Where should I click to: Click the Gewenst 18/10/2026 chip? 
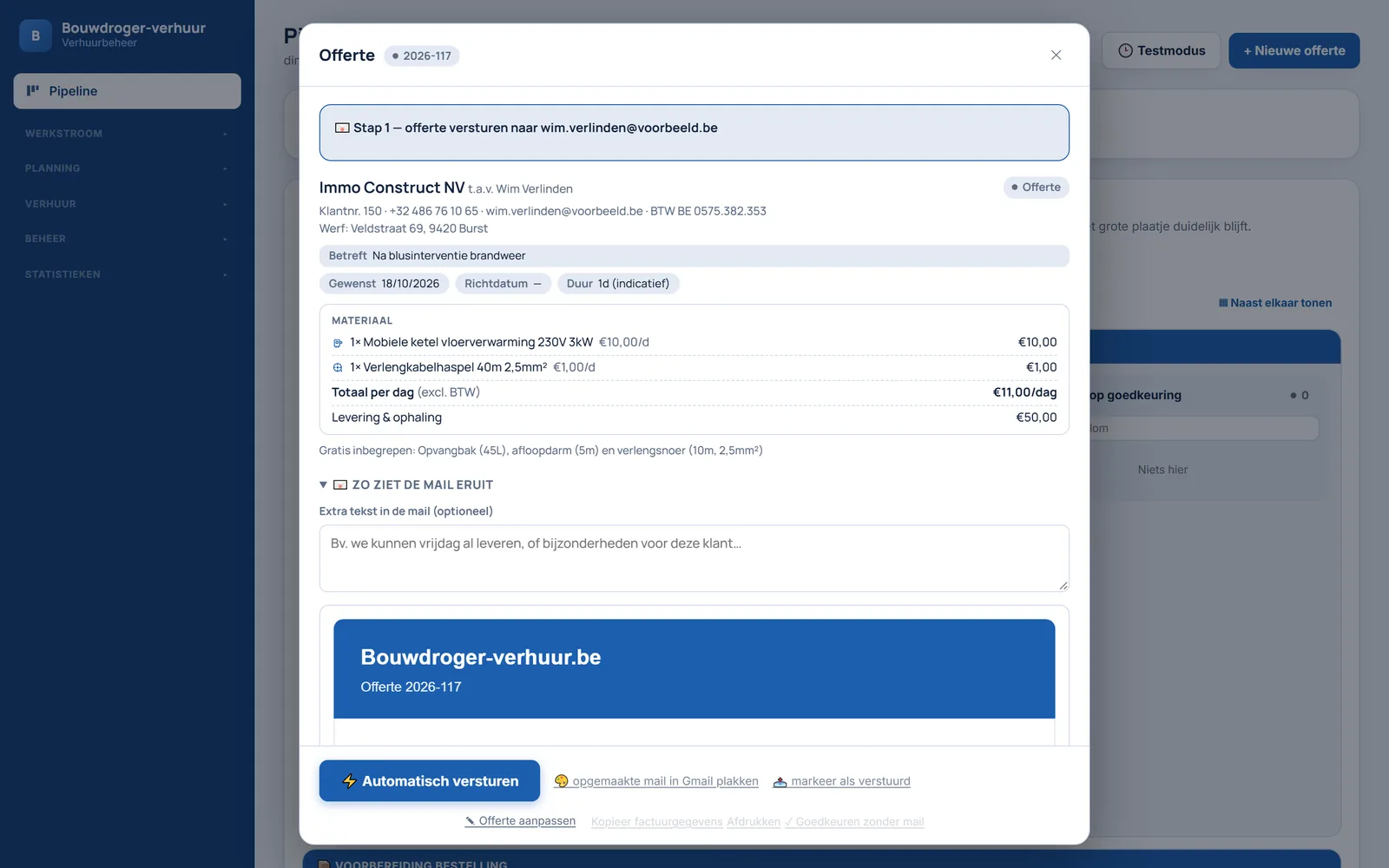[x=384, y=284]
